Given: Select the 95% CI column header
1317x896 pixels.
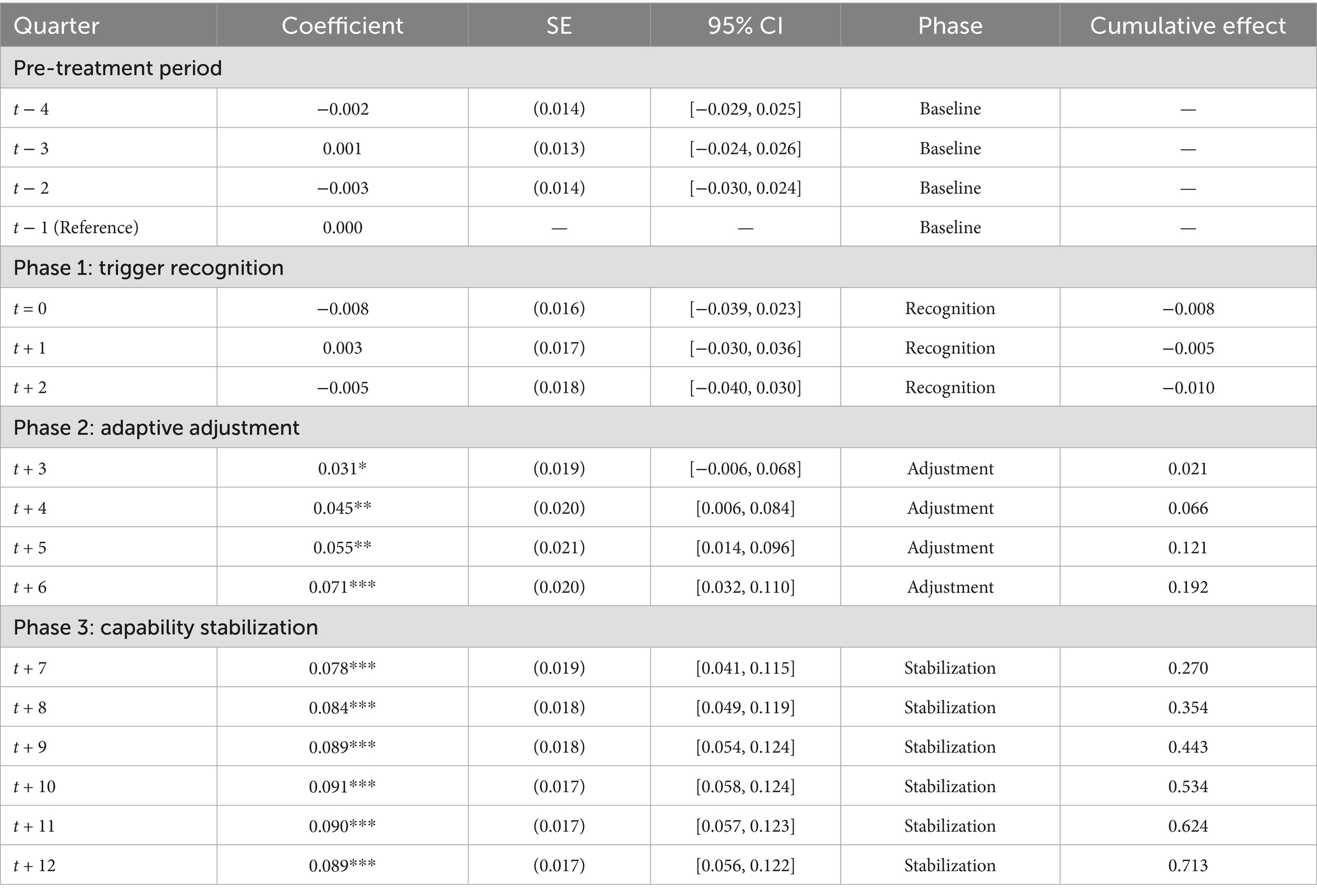Looking at the screenshot, I should click(745, 25).
